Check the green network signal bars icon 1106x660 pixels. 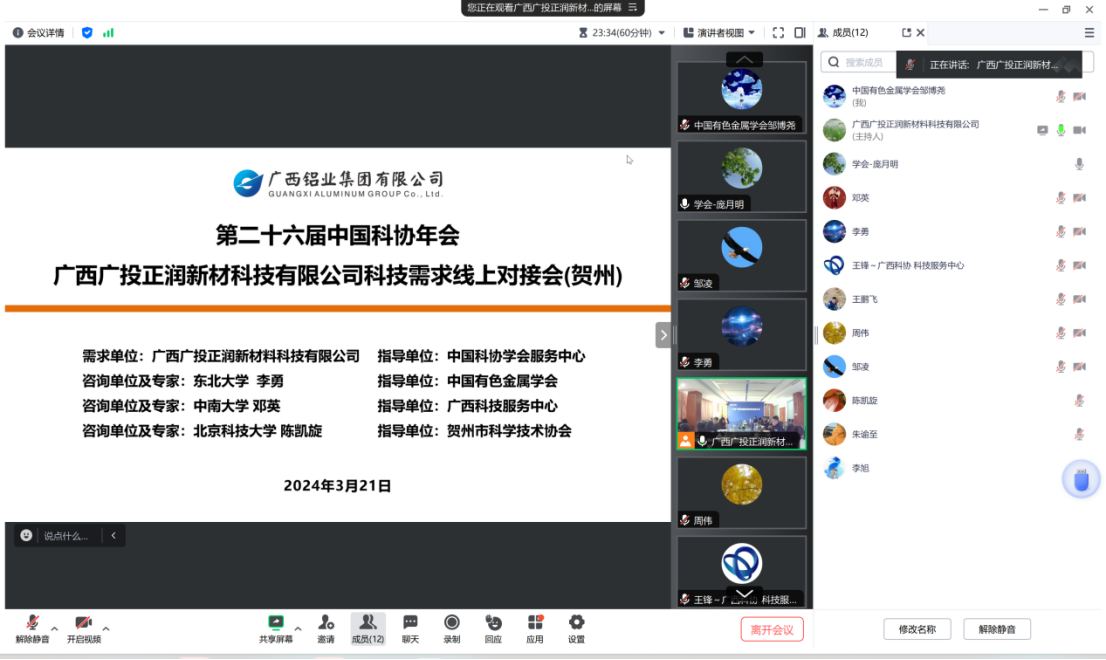pyautogui.click(x=108, y=32)
